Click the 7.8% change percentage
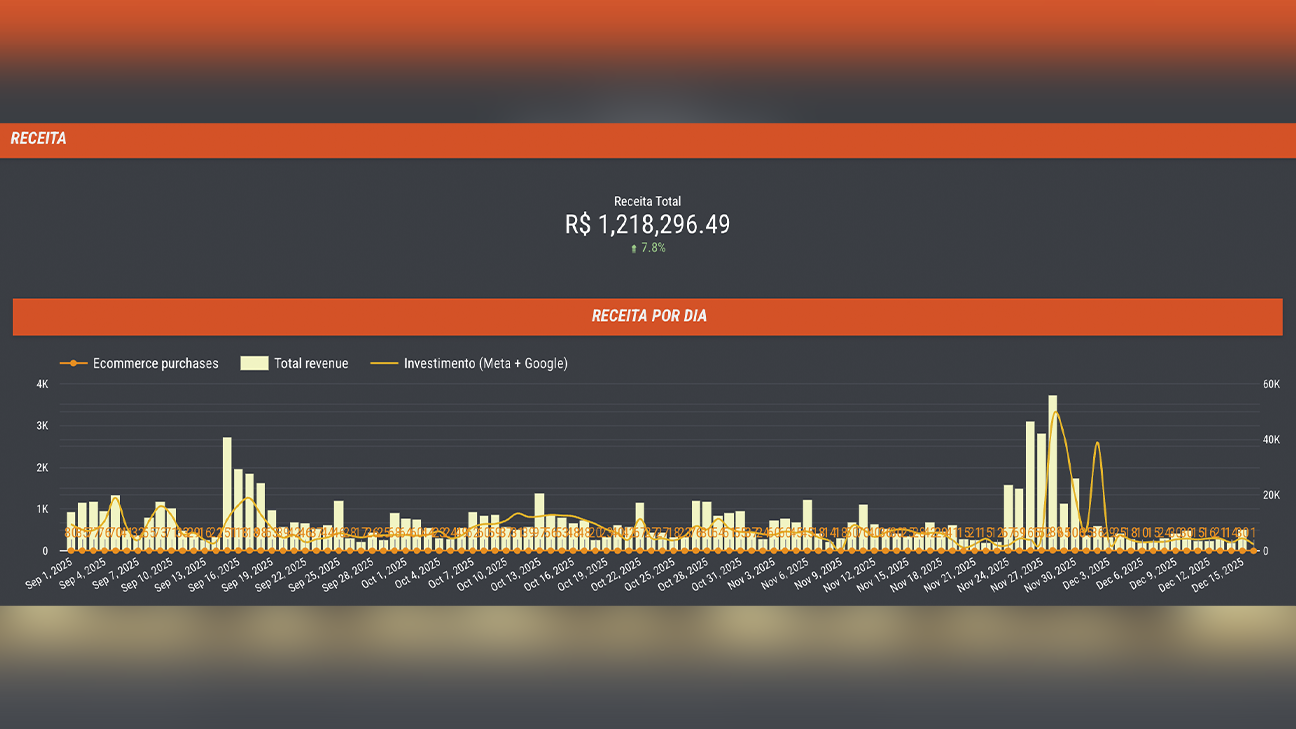 pyautogui.click(x=653, y=248)
